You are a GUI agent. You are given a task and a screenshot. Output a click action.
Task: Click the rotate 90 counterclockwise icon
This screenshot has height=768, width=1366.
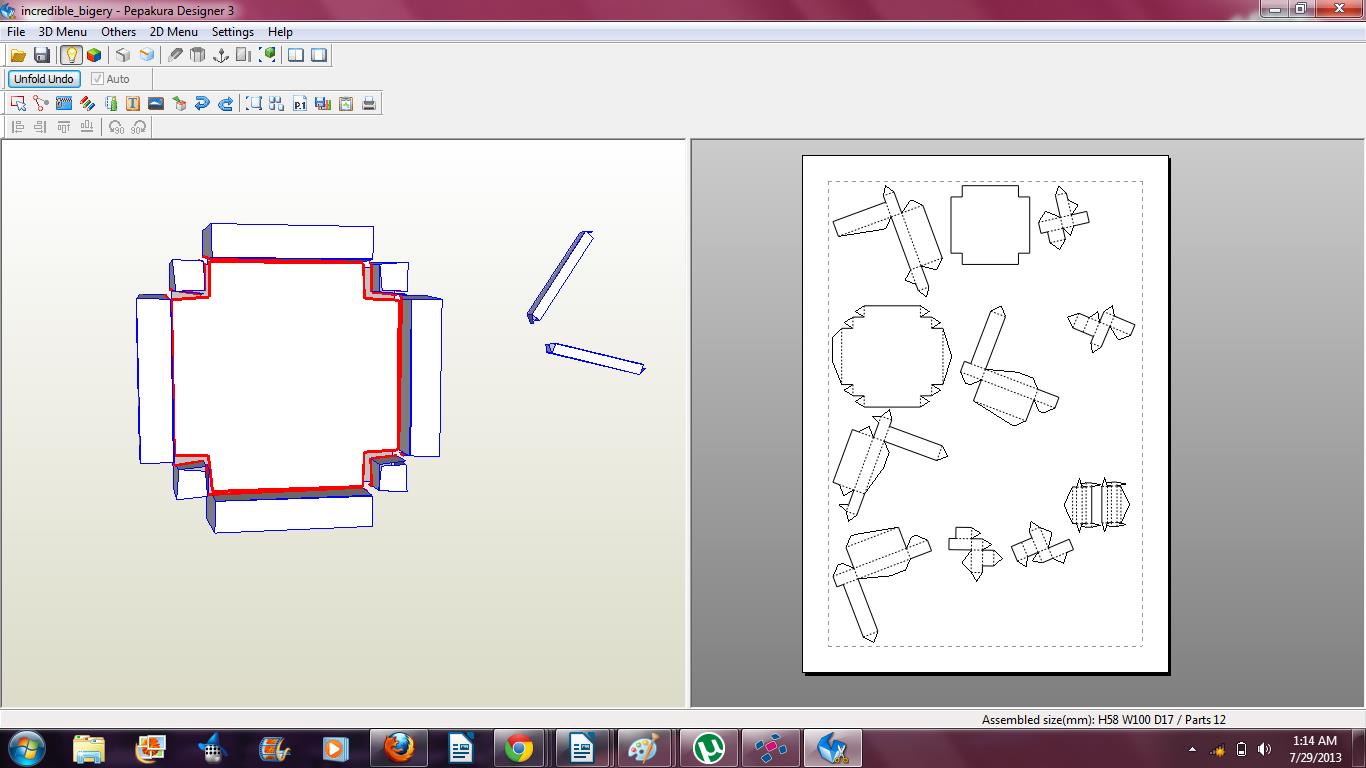point(116,127)
